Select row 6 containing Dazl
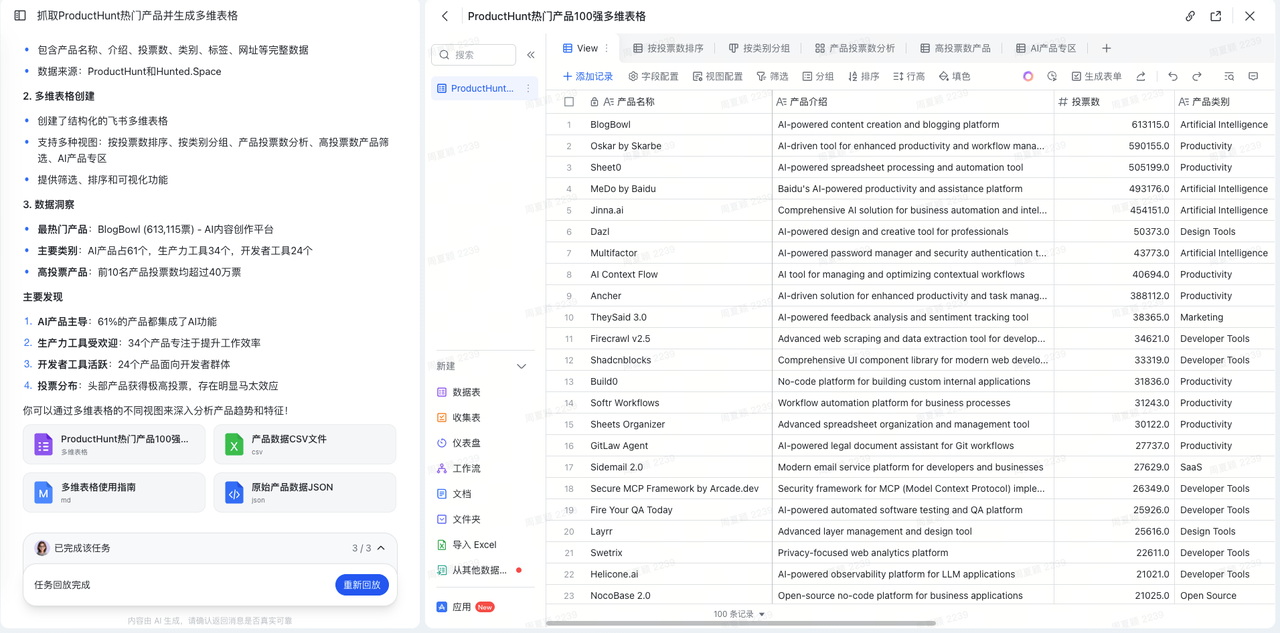Image resolution: width=1280 pixels, height=633 pixels. (x=569, y=232)
